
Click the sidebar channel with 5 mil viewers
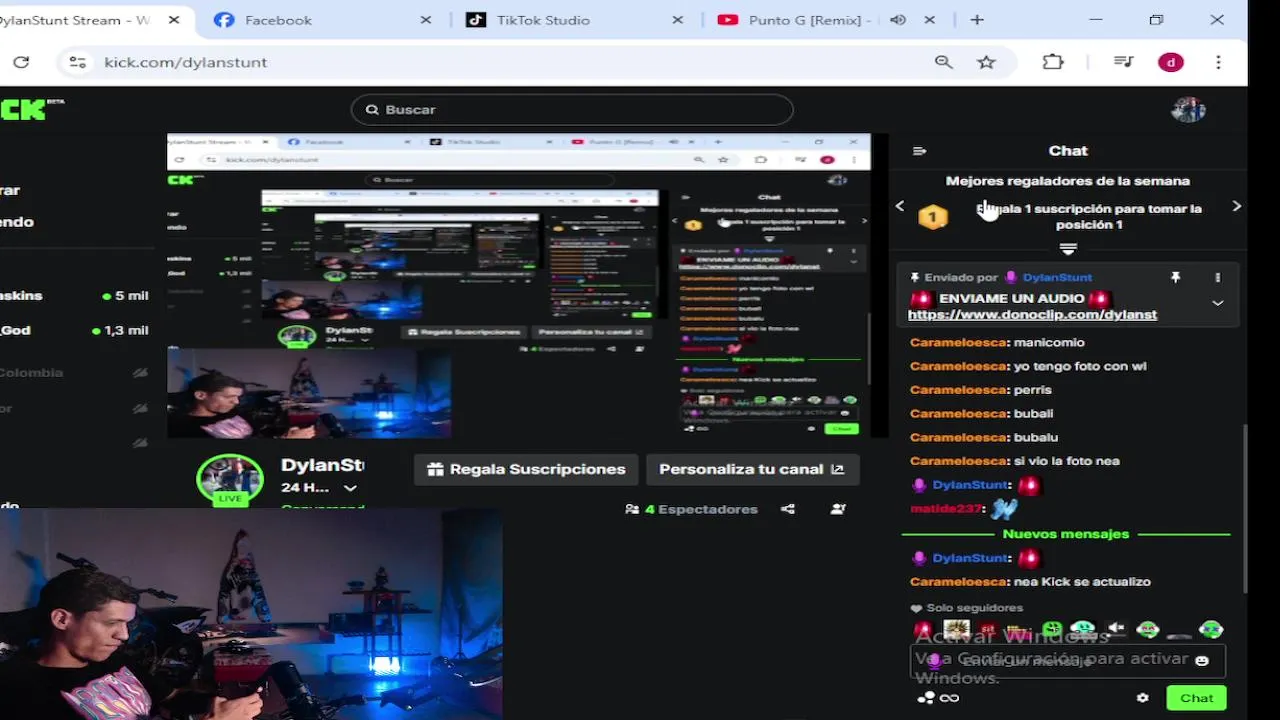75,296
